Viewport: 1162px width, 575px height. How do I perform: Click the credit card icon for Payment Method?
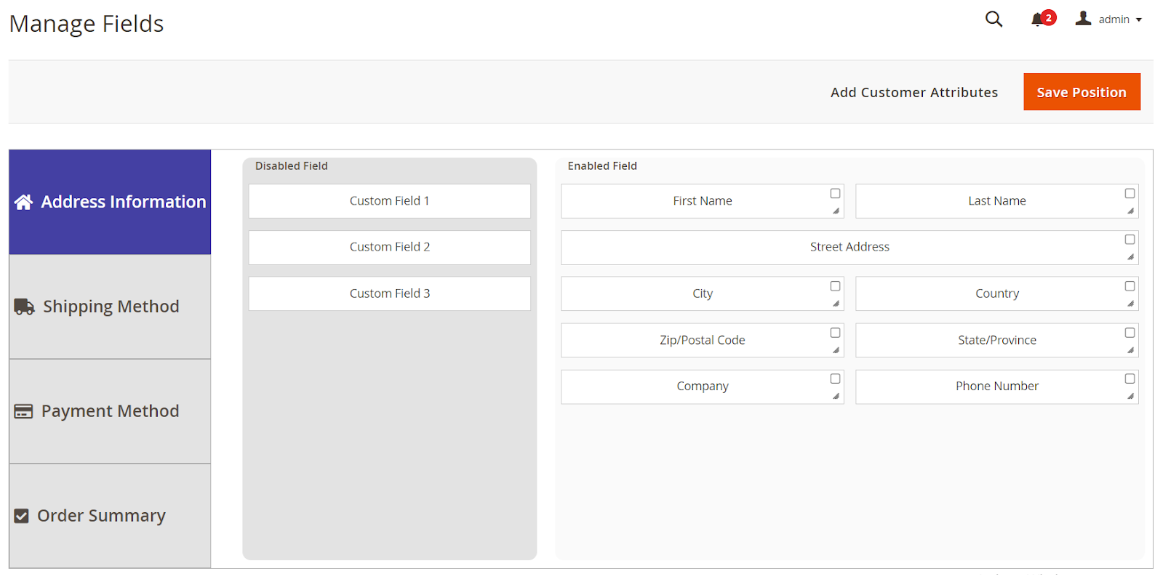[23, 412]
